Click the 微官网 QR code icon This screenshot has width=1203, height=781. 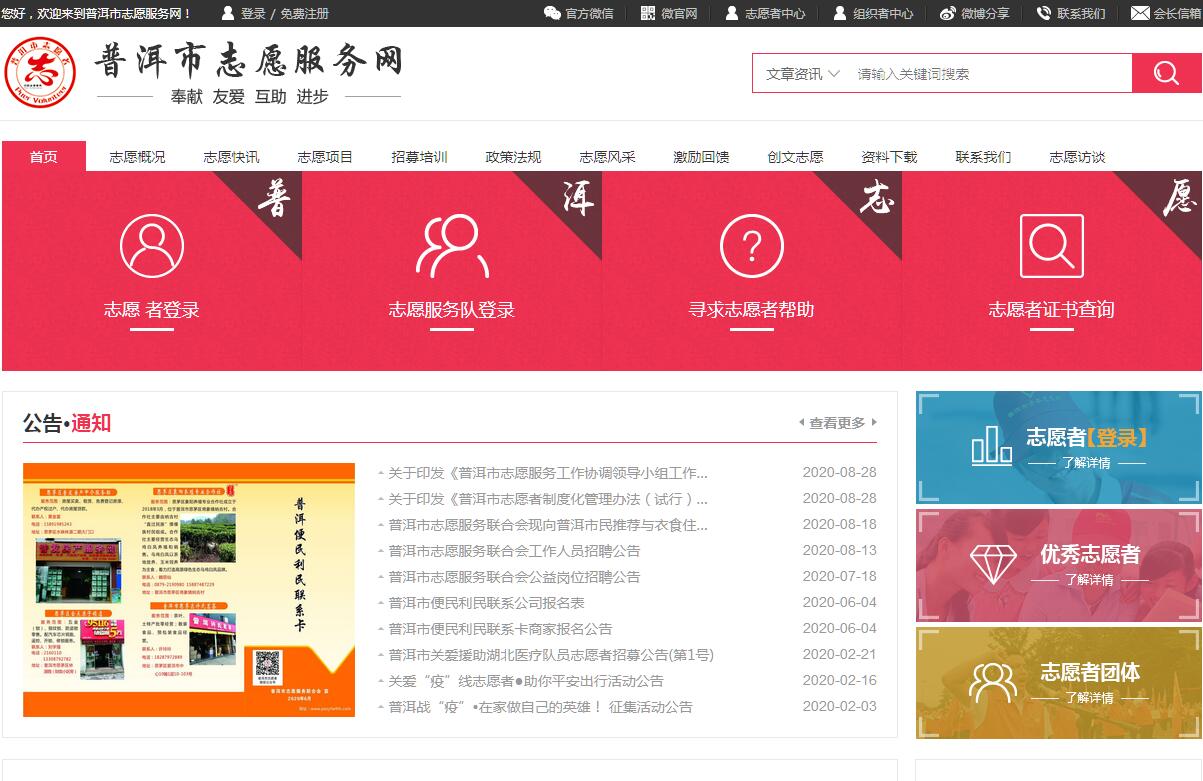[x=648, y=13]
